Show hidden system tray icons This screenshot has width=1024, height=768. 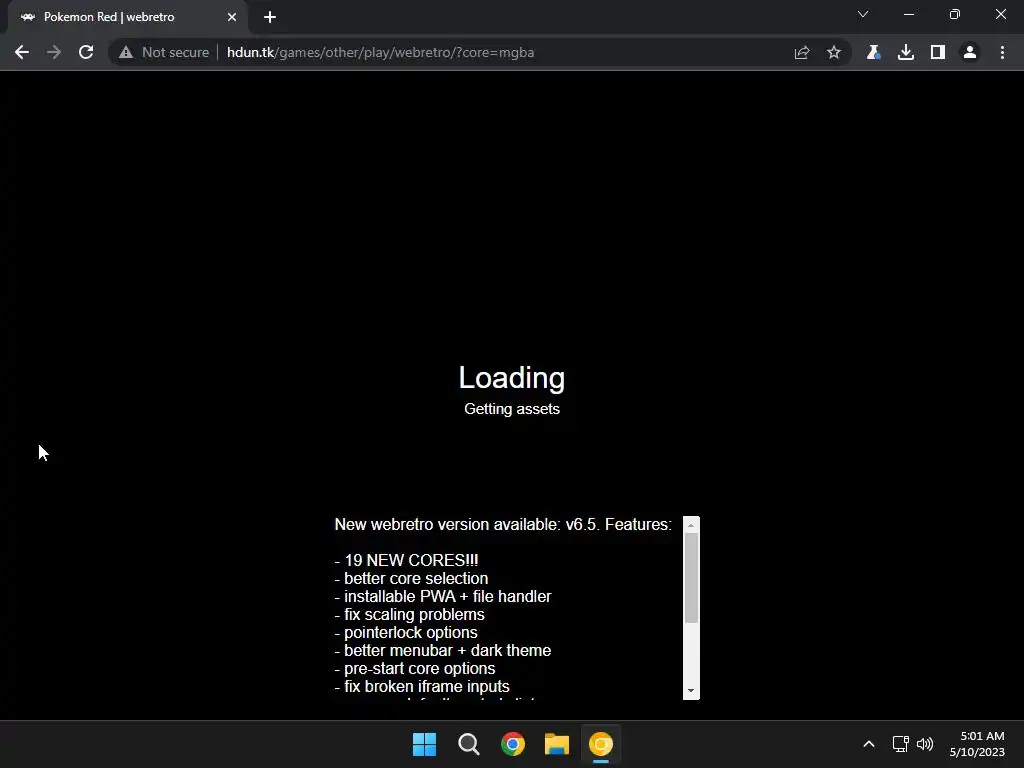(869, 744)
